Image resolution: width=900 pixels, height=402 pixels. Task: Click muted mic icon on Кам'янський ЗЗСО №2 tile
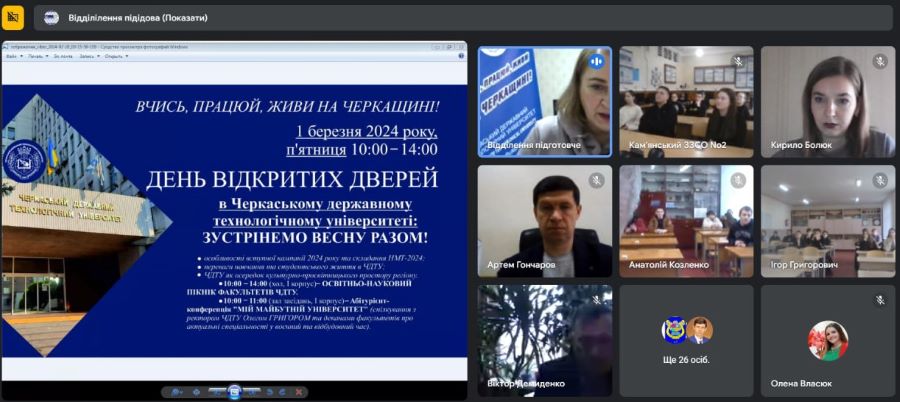(x=739, y=61)
